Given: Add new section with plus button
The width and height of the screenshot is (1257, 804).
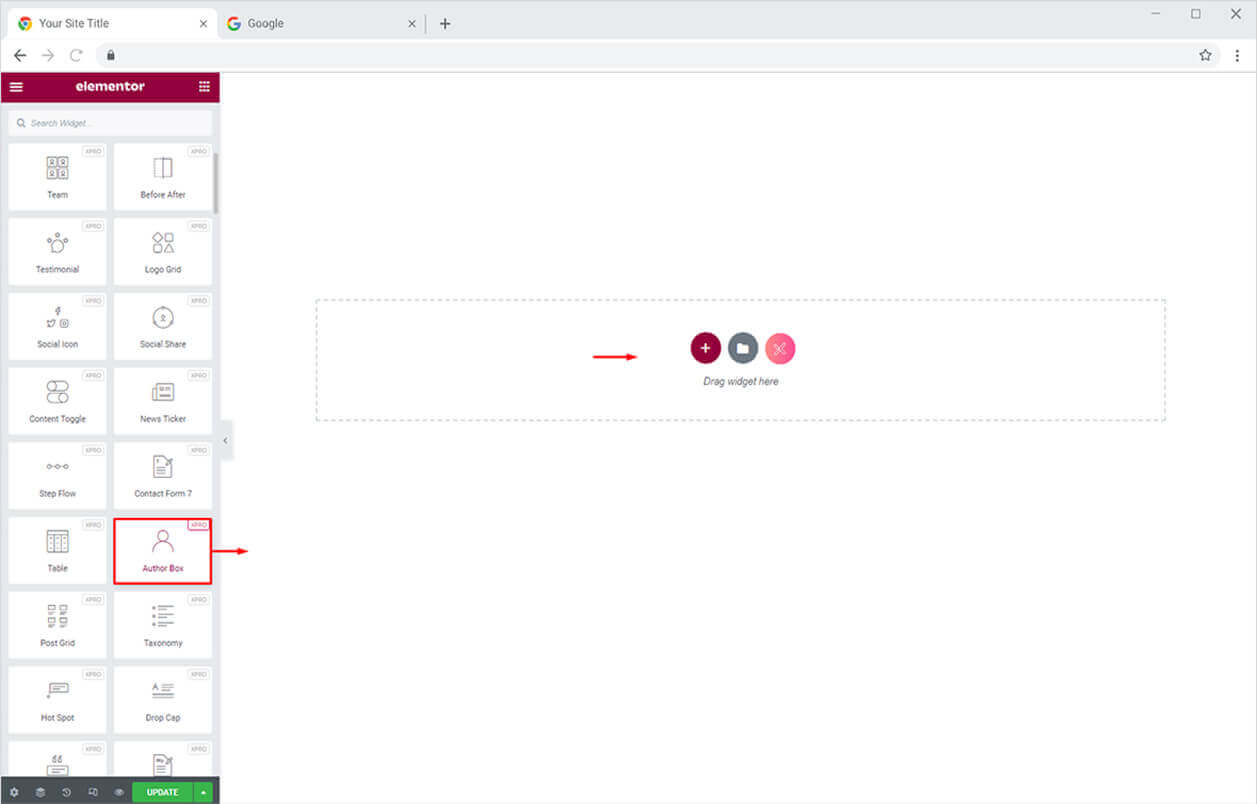Looking at the screenshot, I should coord(705,348).
